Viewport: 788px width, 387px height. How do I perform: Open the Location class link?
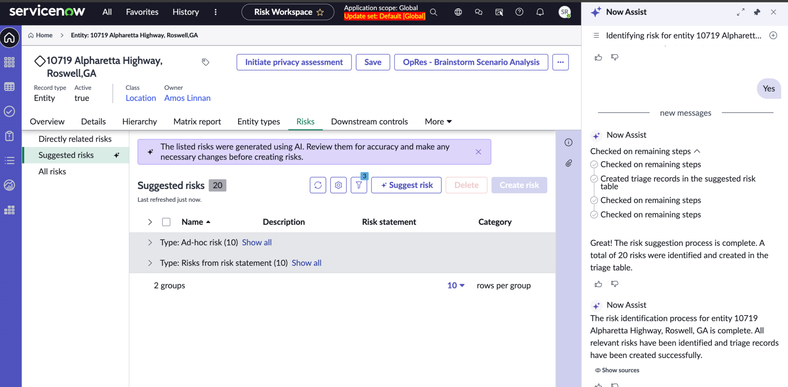point(141,98)
